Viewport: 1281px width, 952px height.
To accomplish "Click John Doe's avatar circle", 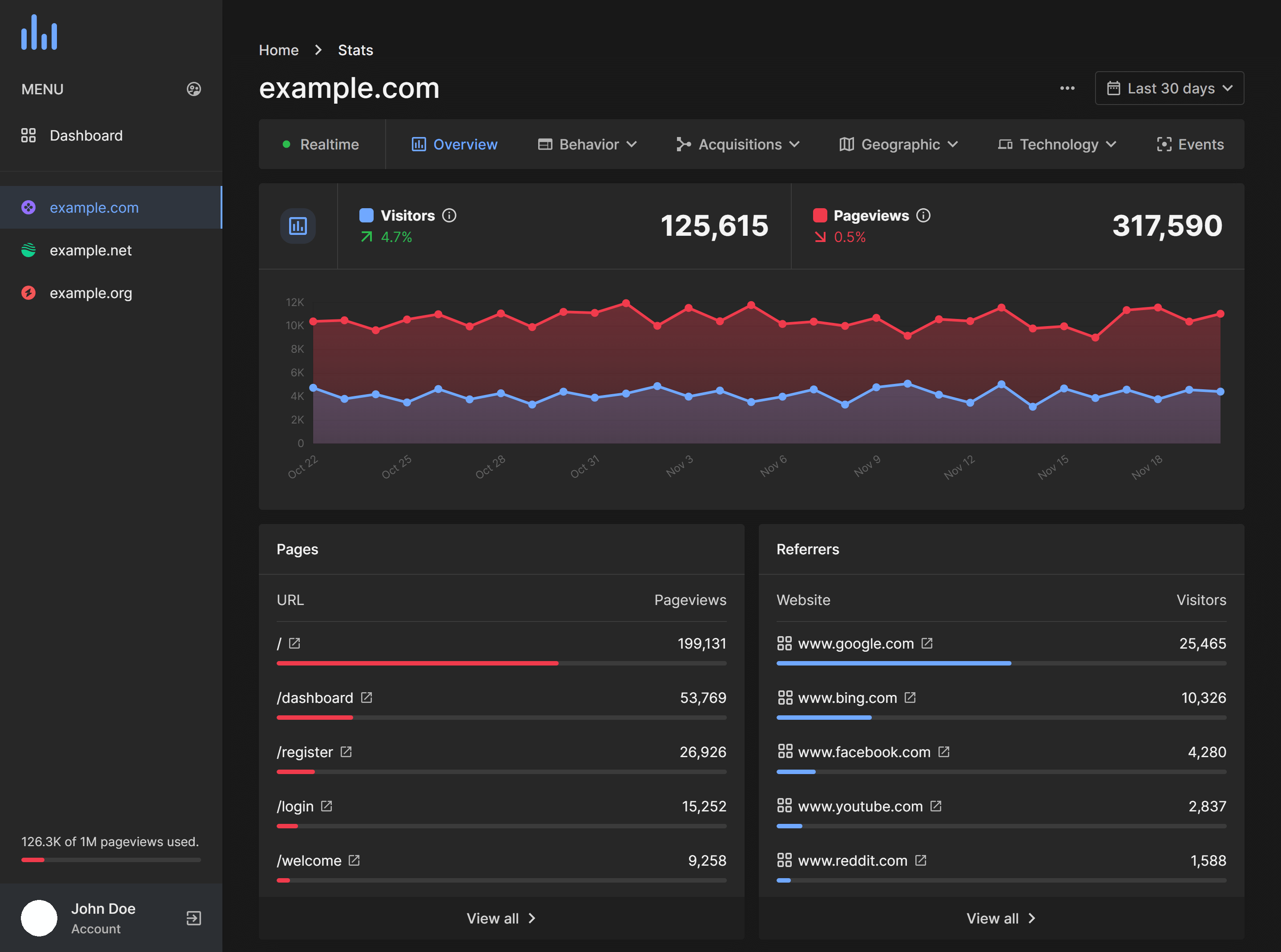I will pyautogui.click(x=39, y=918).
